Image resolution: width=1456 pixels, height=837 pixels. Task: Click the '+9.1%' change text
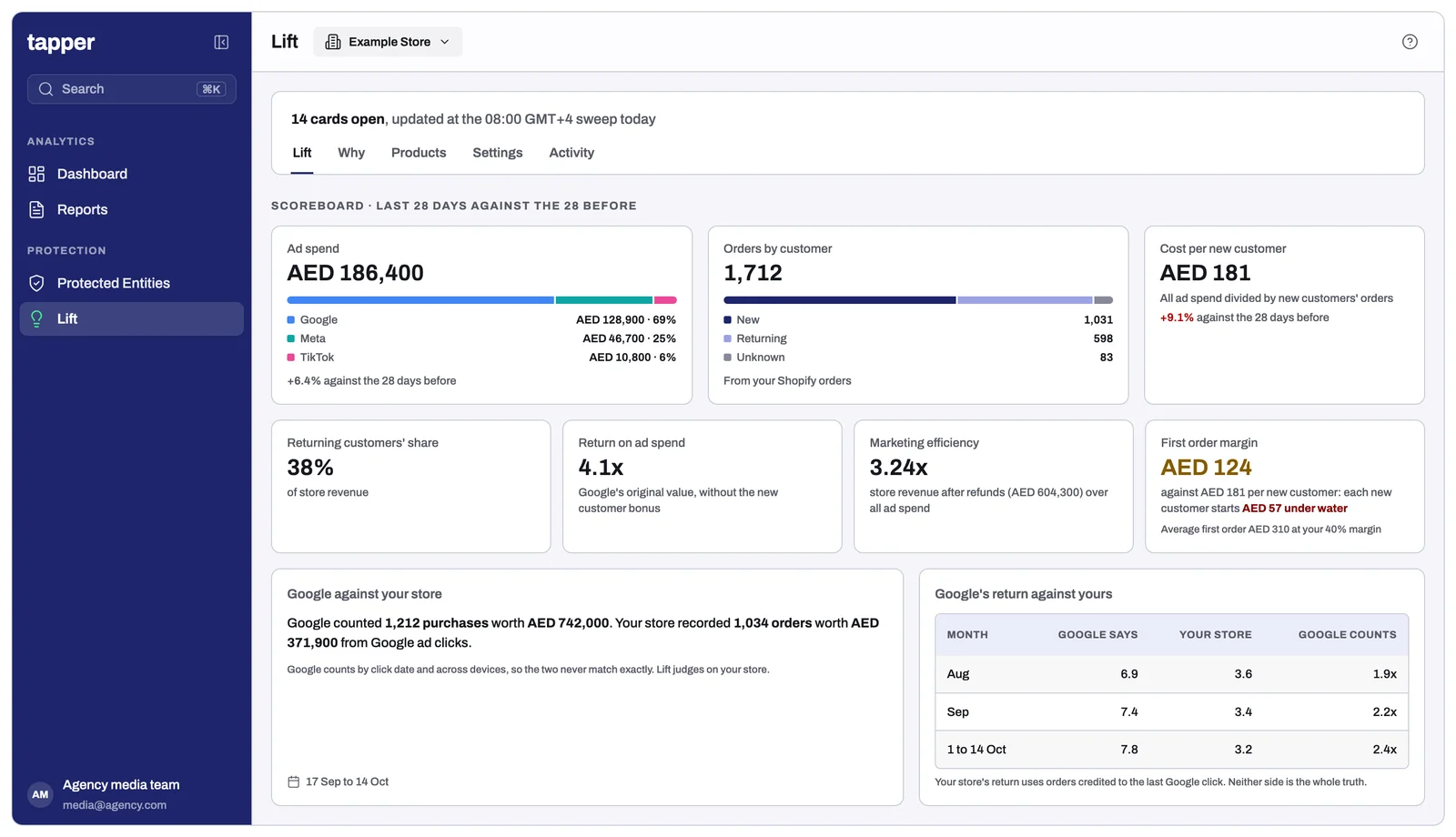point(1177,318)
